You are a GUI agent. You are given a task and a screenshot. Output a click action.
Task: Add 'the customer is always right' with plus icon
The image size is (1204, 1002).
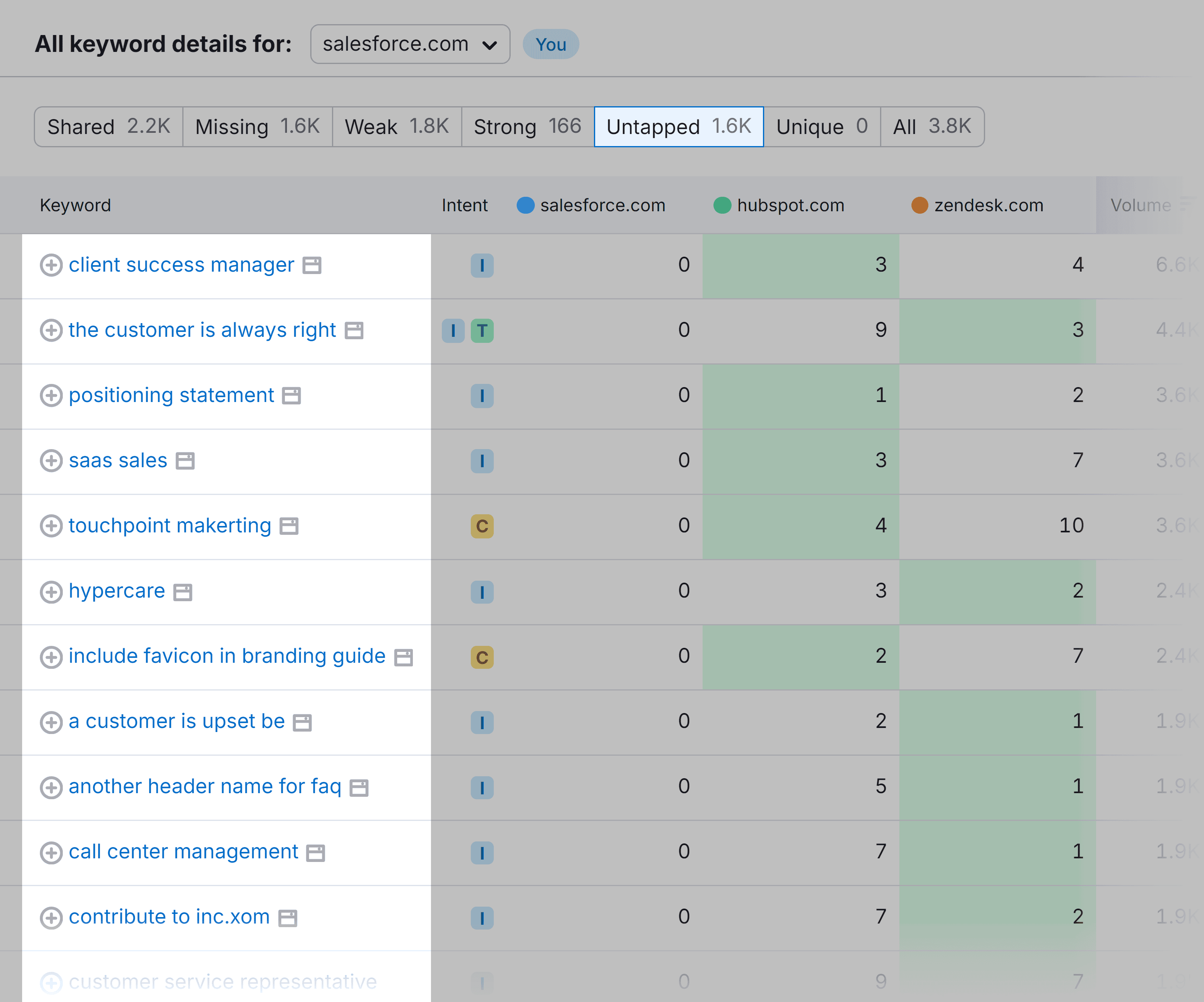click(x=51, y=330)
